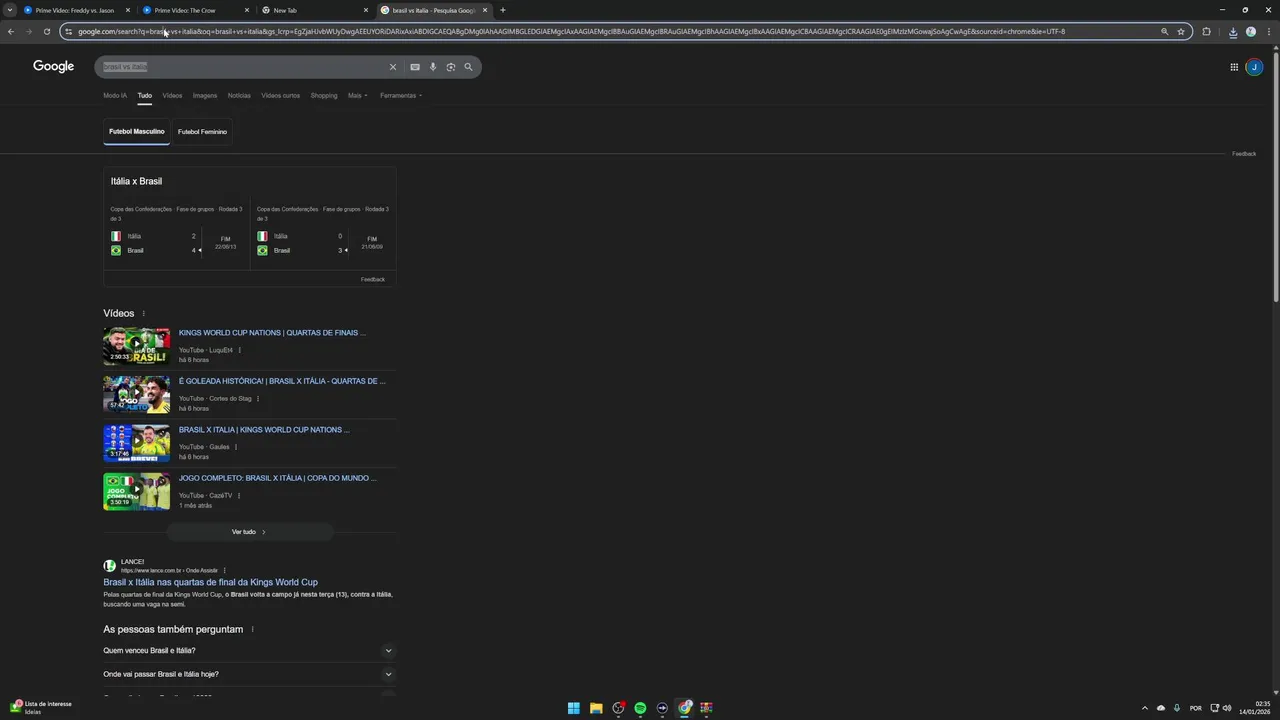This screenshot has height=720, width=1280.
Task: Reload the page with refresh icon
Action: [47, 31]
